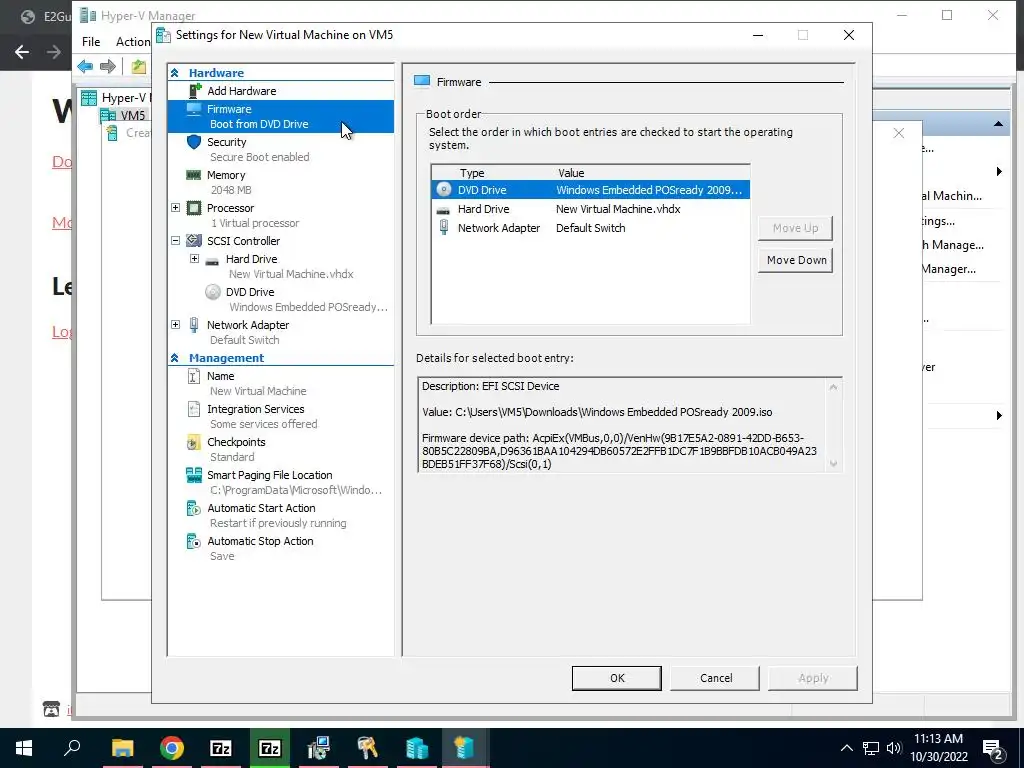Image resolution: width=1024 pixels, height=768 pixels.
Task: Click the DVD disc icon in boot order list
Action: [x=444, y=189]
